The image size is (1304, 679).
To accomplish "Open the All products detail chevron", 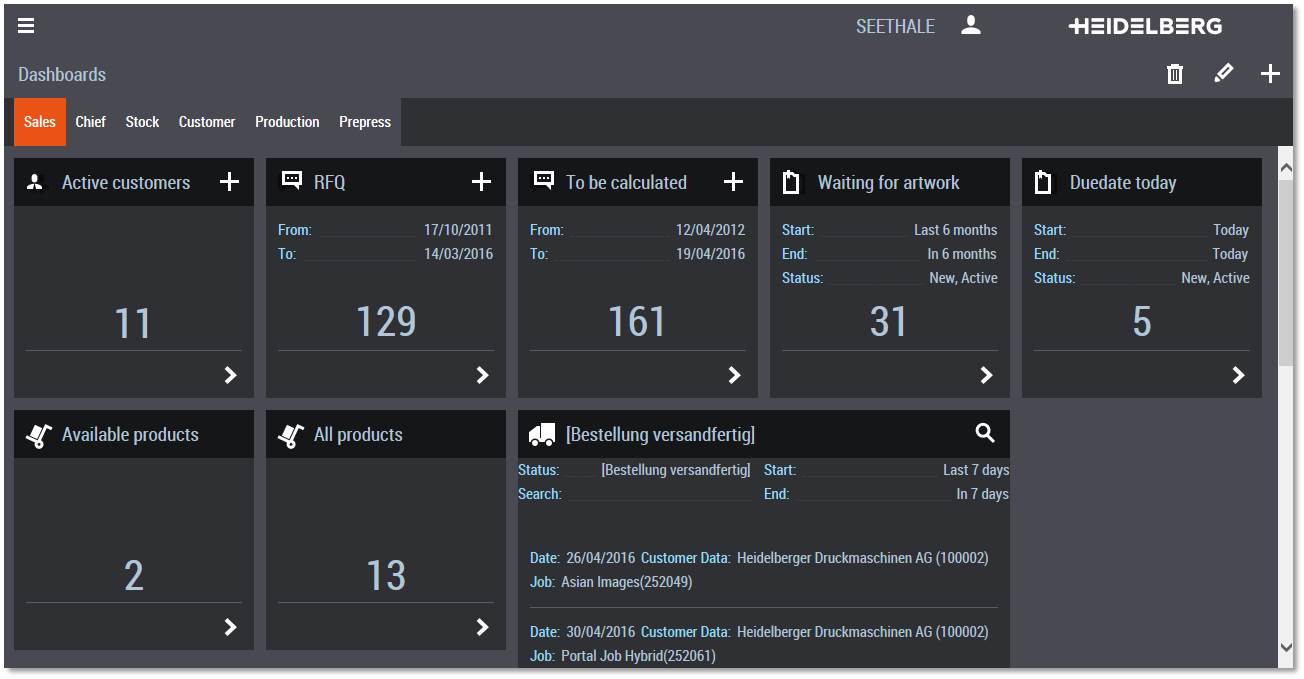I will 482,628.
